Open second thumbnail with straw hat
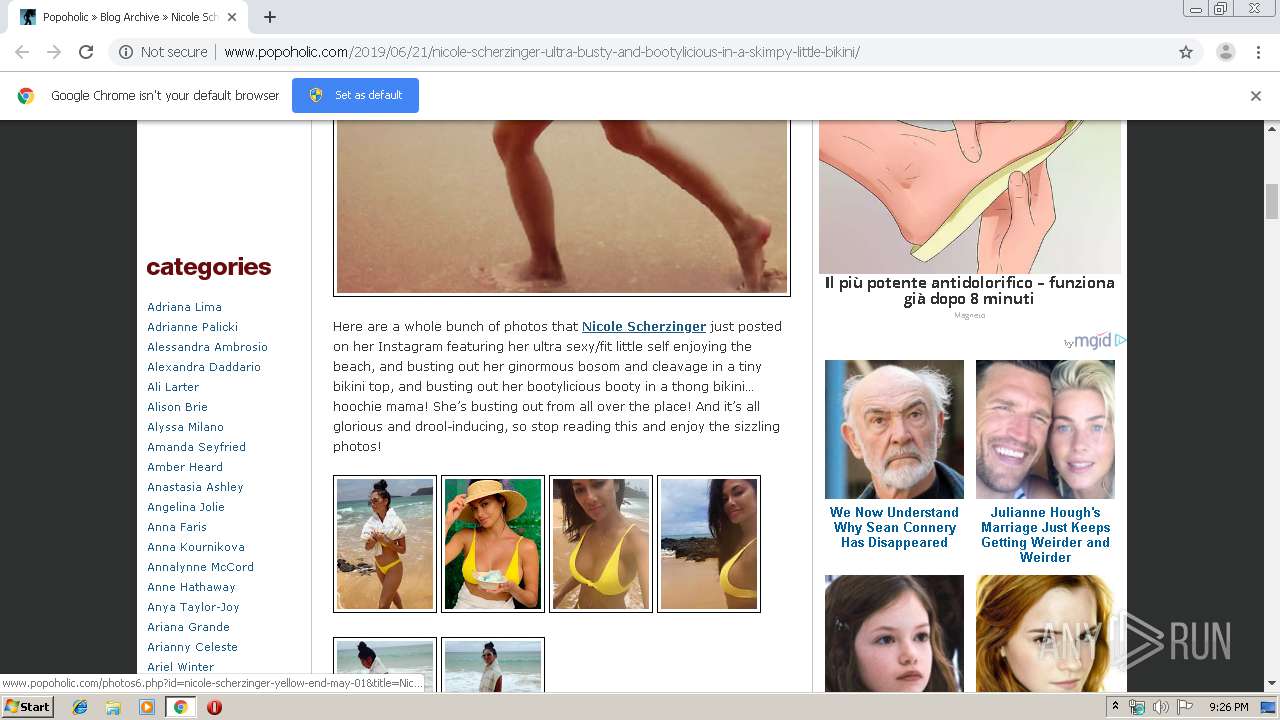Viewport: 1280px width, 720px height. pyautogui.click(x=493, y=544)
